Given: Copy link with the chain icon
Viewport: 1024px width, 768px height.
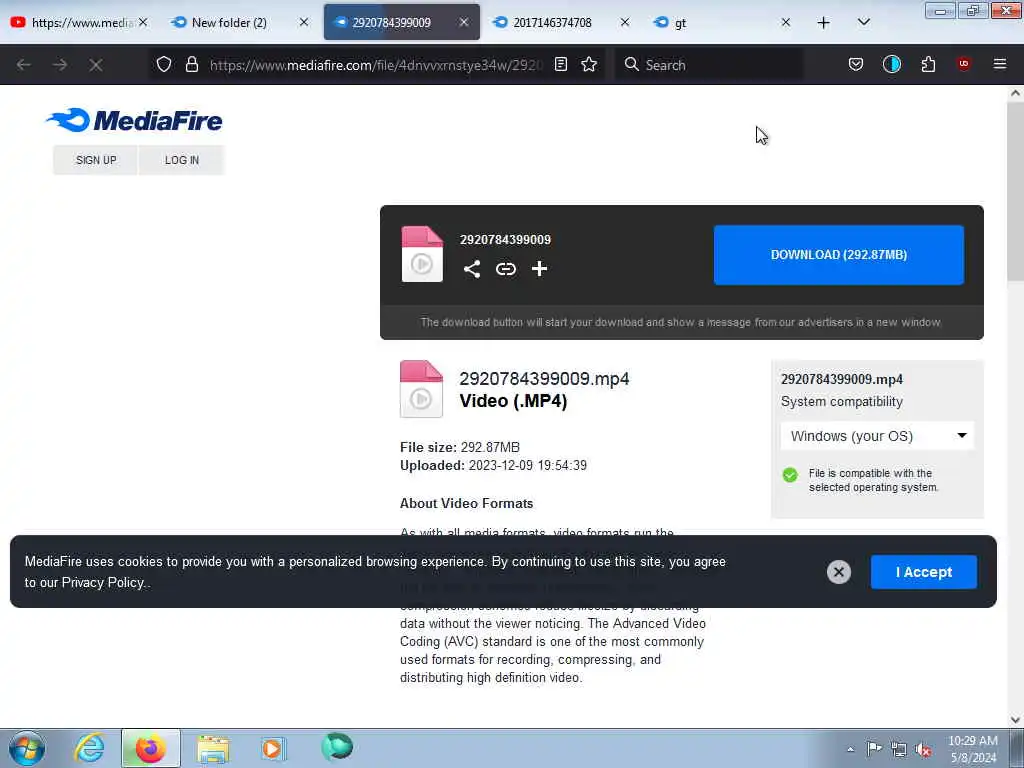Looking at the screenshot, I should [505, 269].
